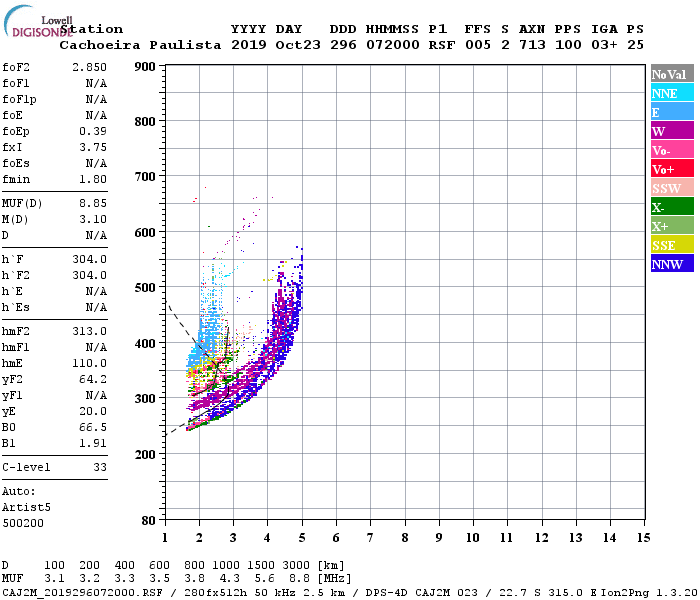Click the 713 value under AXN

(x=532, y=45)
